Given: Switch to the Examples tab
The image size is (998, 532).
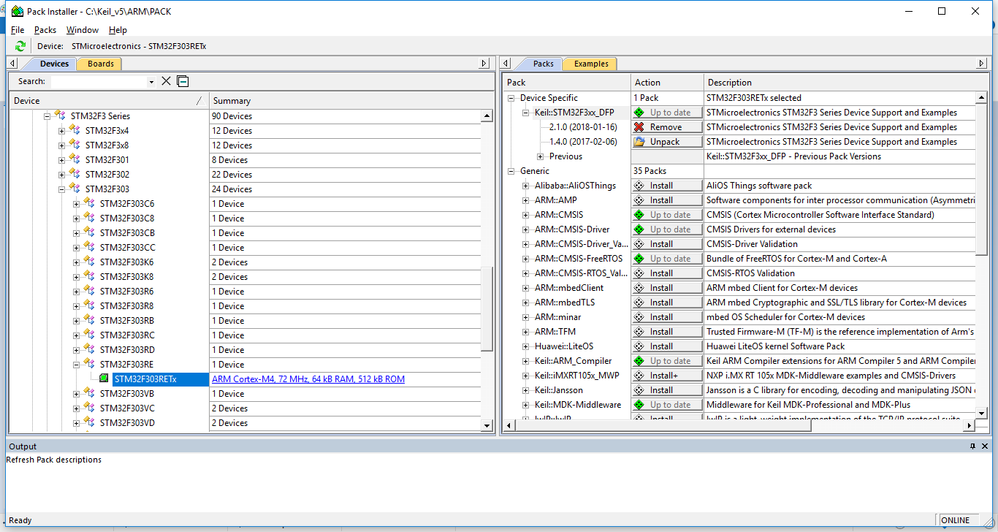Looking at the screenshot, I should (x=591, y=64).
